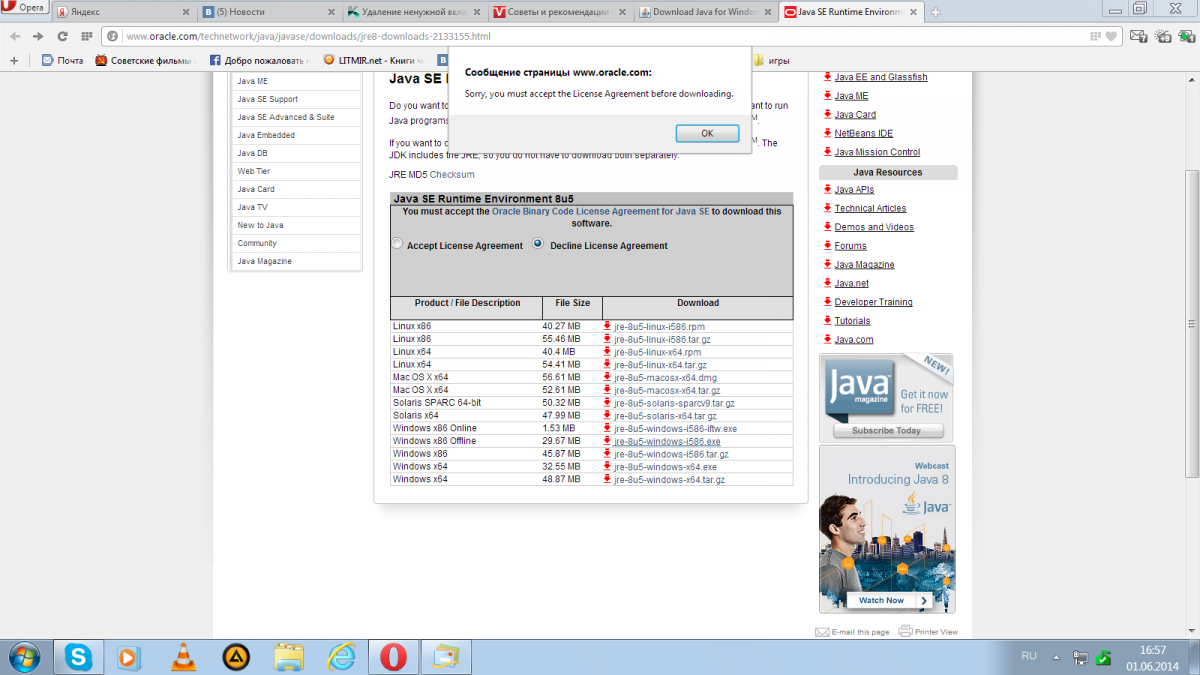The image size is (1200, 675).
Task: Close the Яндекс tab
Action: tap(185, 12)
